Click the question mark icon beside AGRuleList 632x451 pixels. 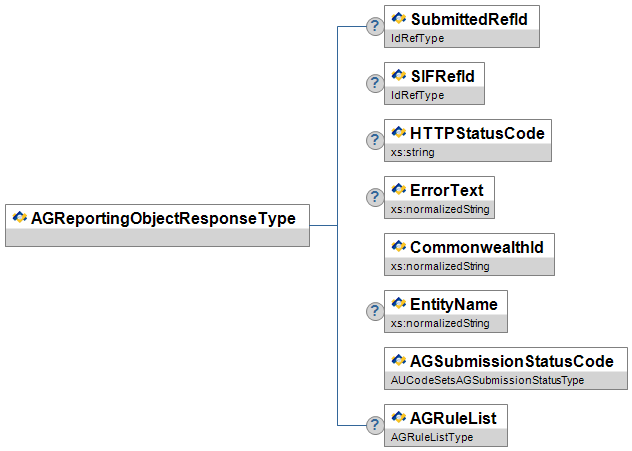(x=375, y=426)
